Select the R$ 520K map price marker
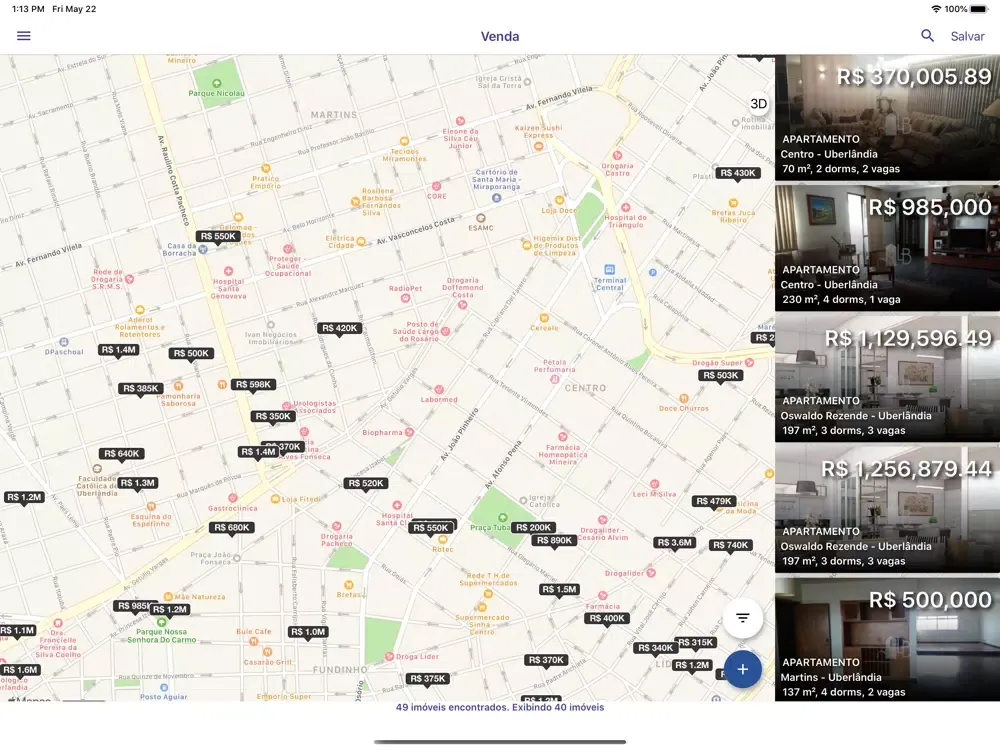1000x750 pixels. coord(365,483)
